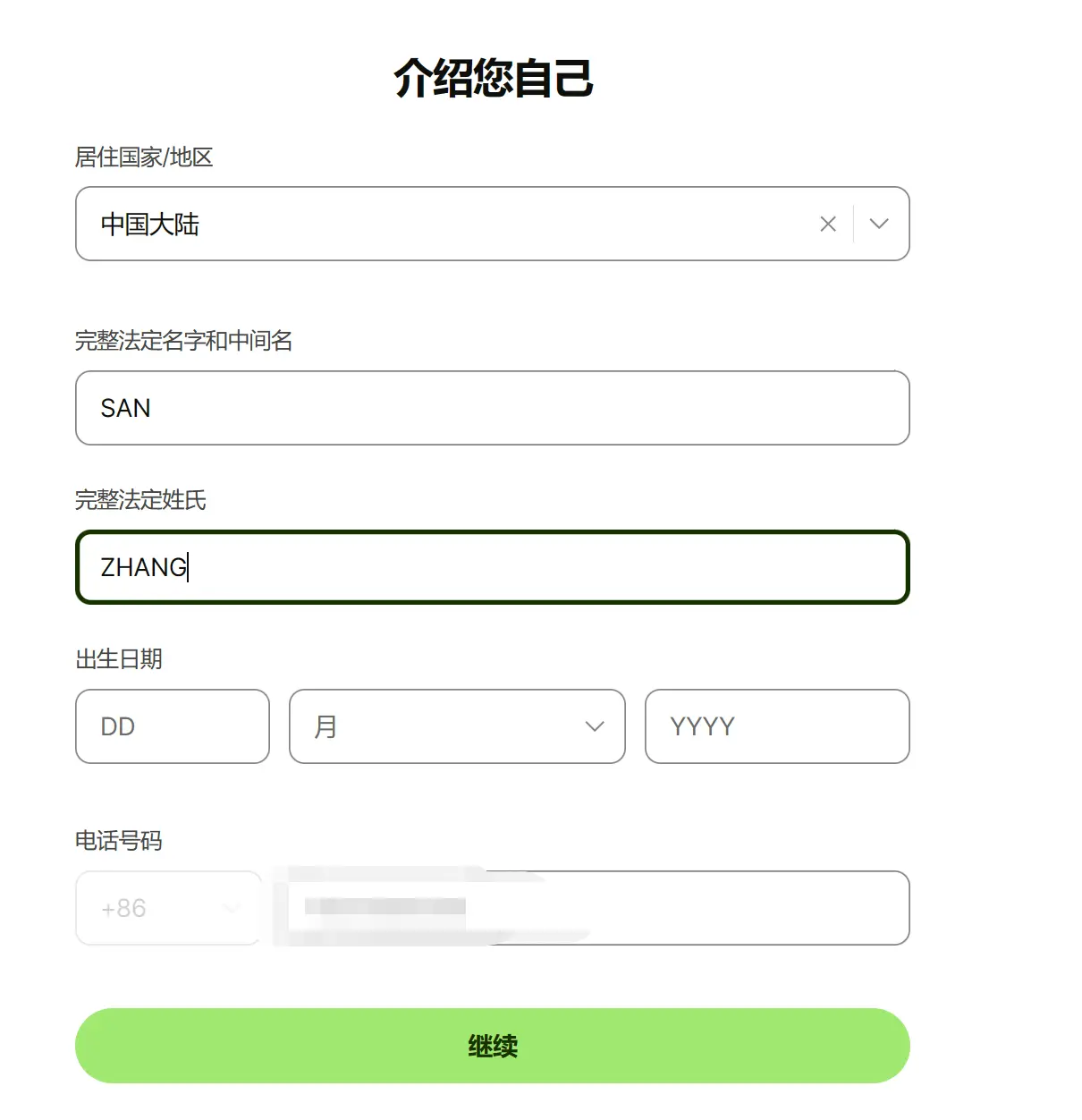Click the 电话号码 label
Image resolution: width=1082 pixels, height=1120 pixels.
pyautogui.click(x=119, y=841)
